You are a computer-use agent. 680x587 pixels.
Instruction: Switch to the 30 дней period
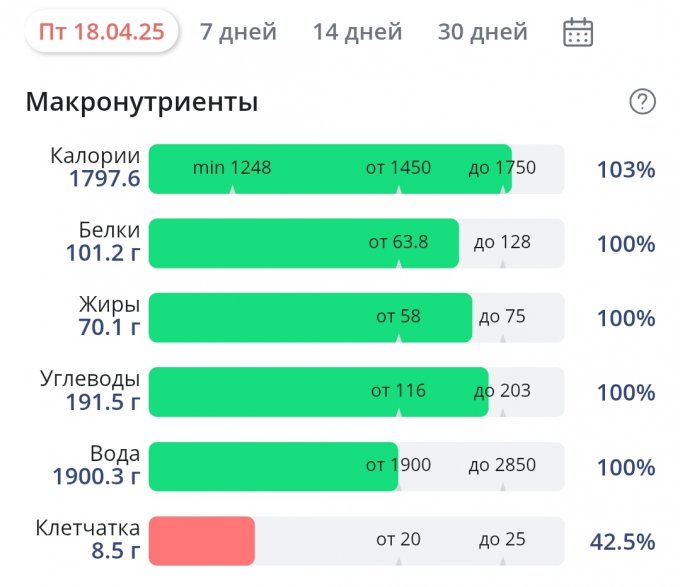(x=482, y=32)
